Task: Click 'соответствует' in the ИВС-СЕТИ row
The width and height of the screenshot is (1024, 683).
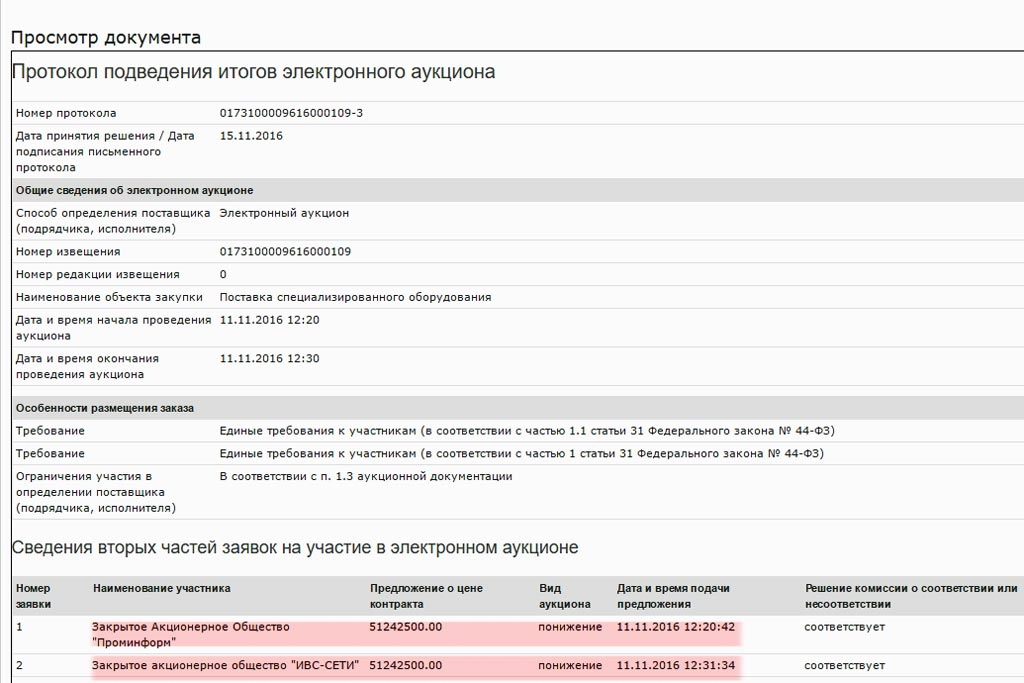Action: (844, 665)
